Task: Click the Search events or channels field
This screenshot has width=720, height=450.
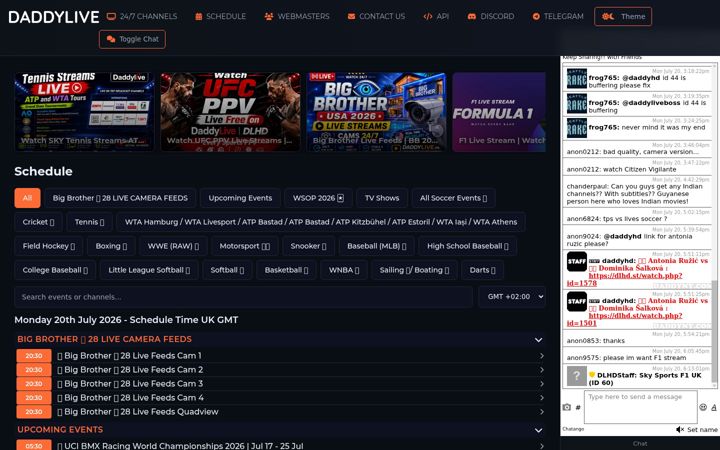Action: [243, 297]
